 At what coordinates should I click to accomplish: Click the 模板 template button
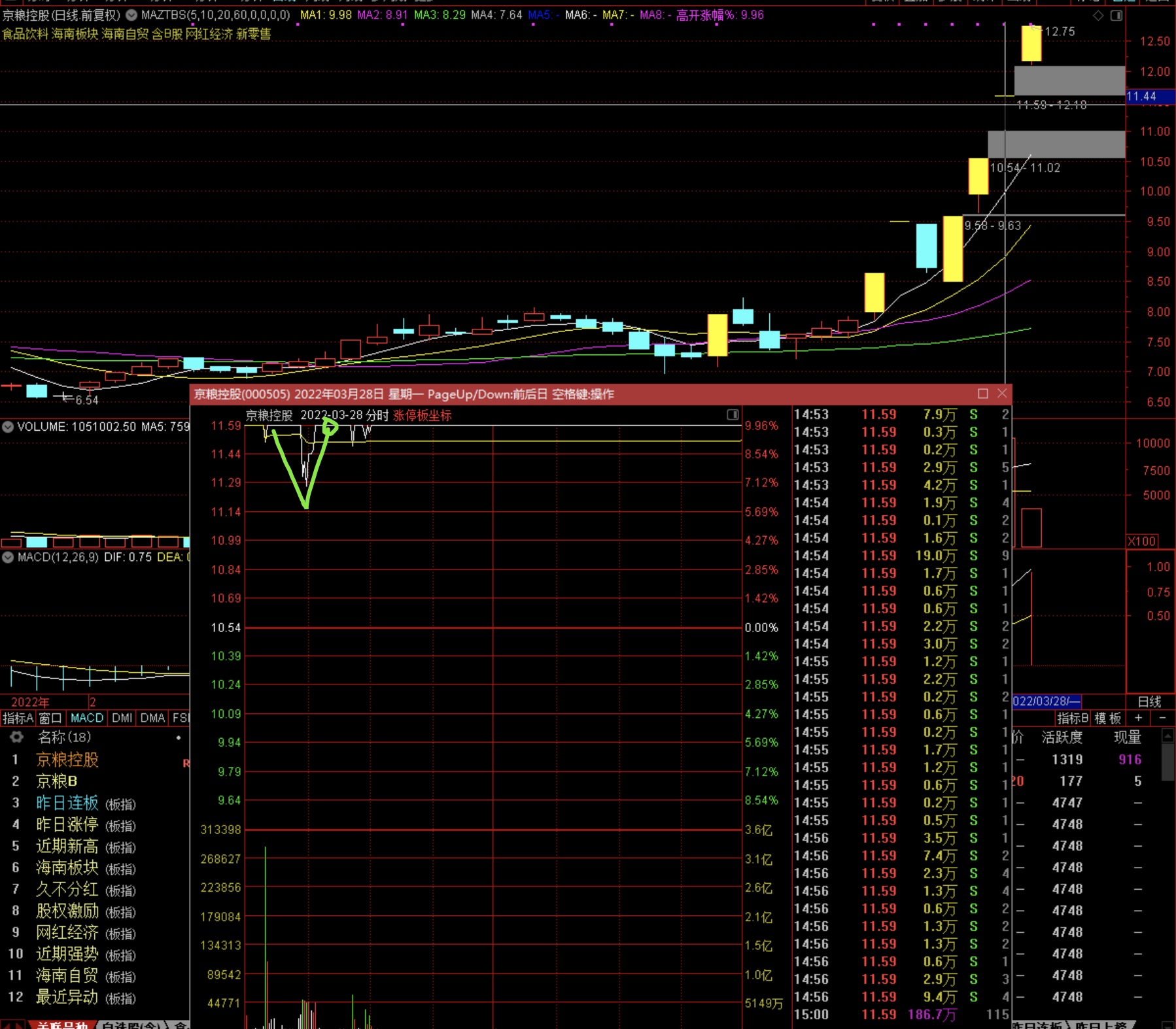click(1108, 718)
